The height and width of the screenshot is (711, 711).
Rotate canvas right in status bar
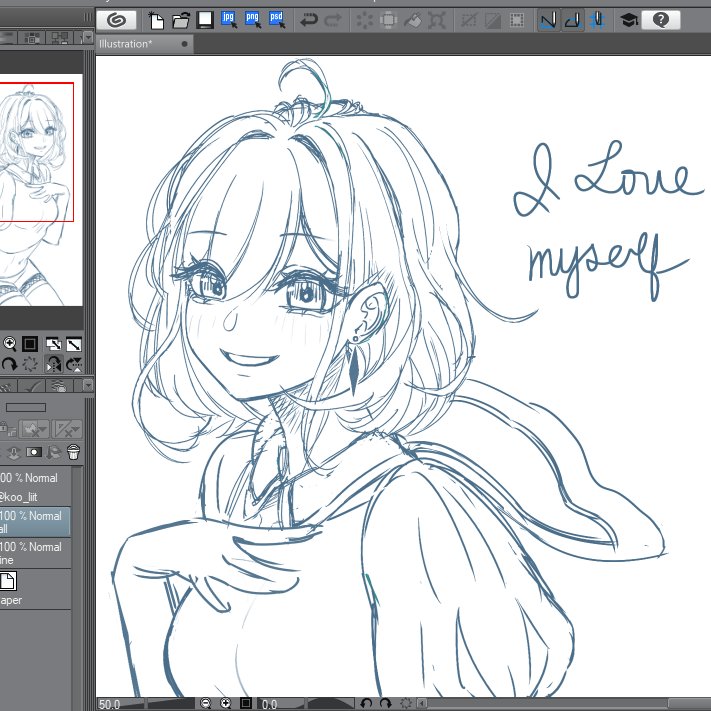pos(385,703)
